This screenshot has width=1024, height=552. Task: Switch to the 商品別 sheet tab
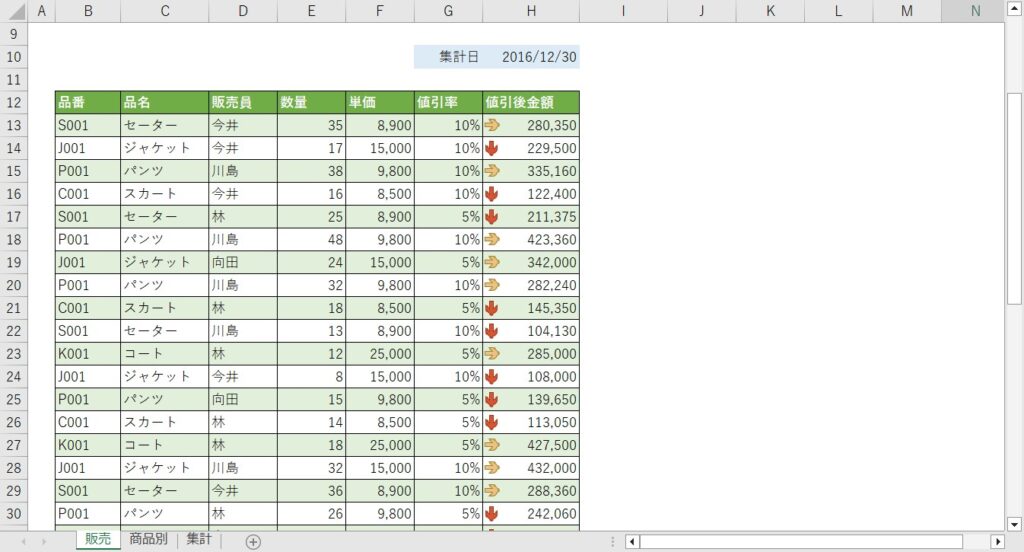pyautogui.click(x=148, y=540)
